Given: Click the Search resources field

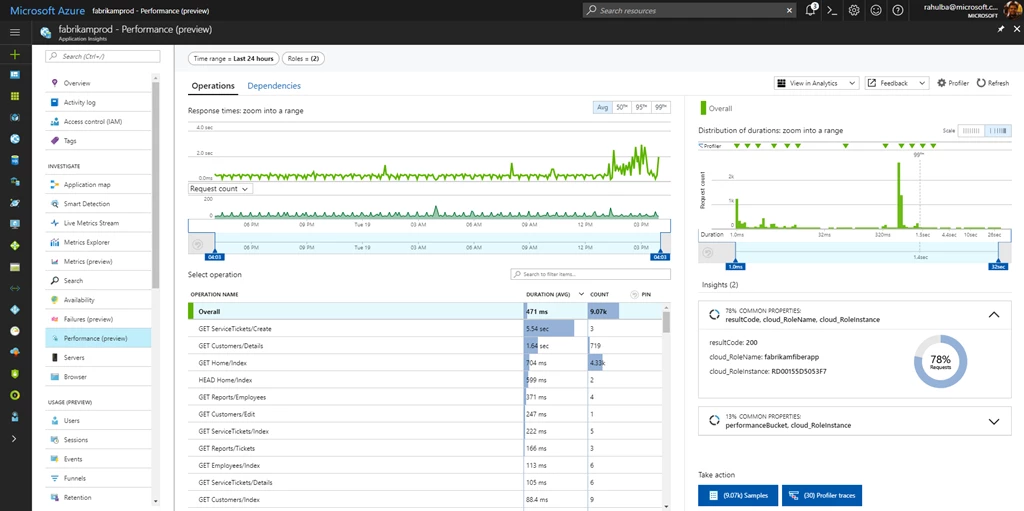Looking at the screenshot, I should click(689, 10).
